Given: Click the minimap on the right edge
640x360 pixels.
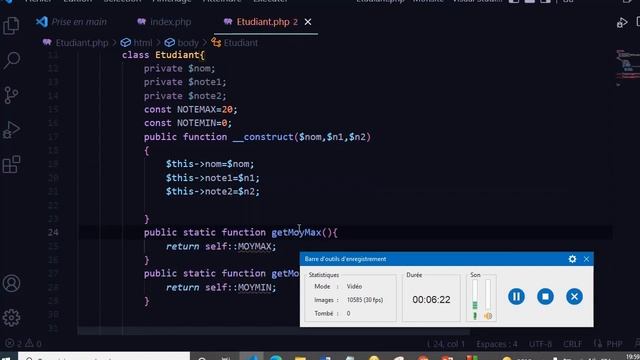Looking at the screenshot, I should click(x=627, y=67).
